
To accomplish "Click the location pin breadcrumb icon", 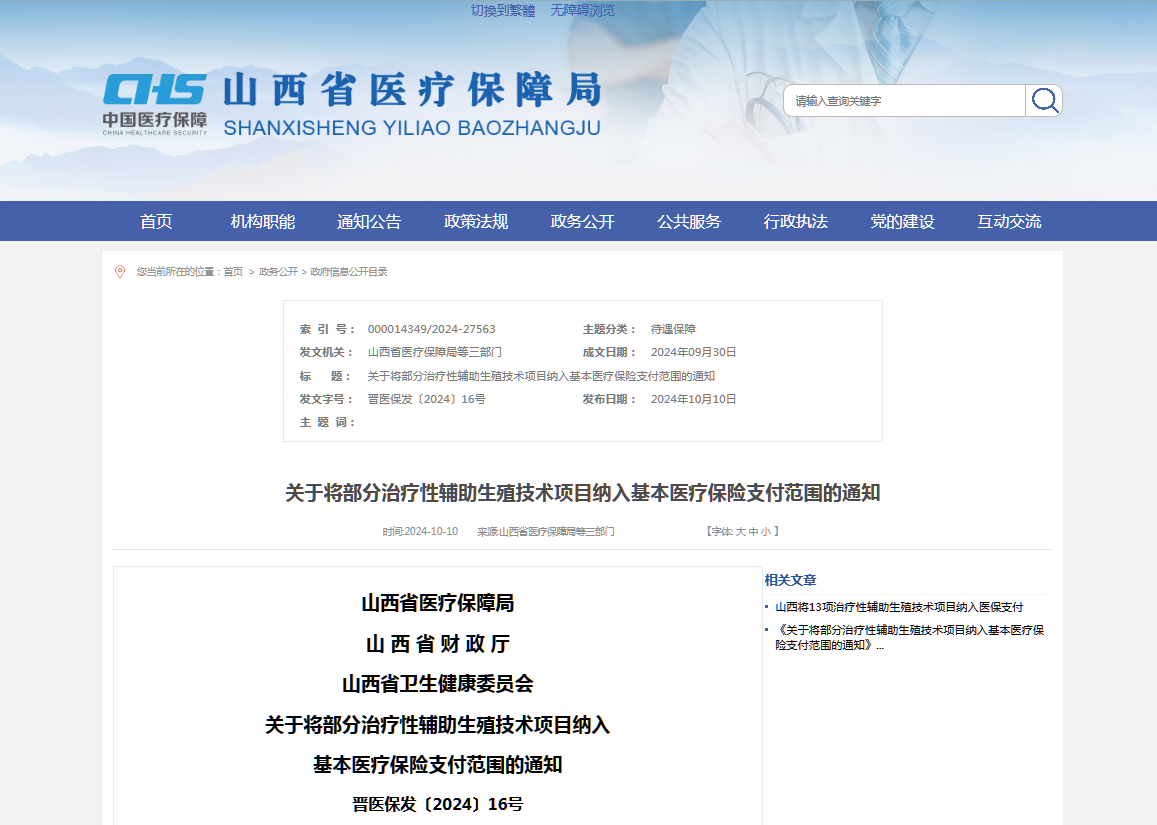I will coord(119,270).
